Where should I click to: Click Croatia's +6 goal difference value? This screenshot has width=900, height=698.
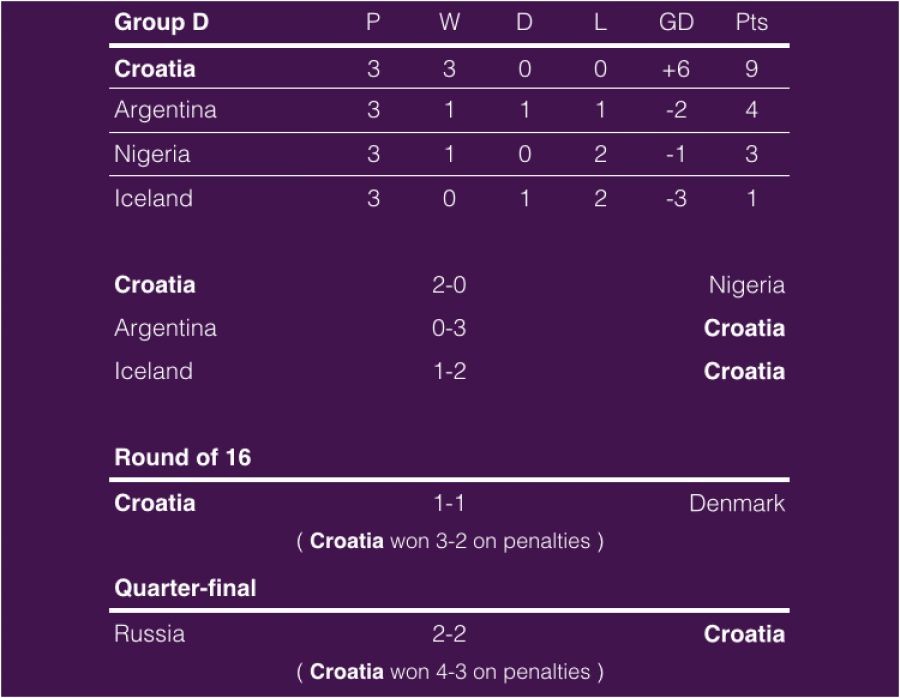tap(676, 69)
